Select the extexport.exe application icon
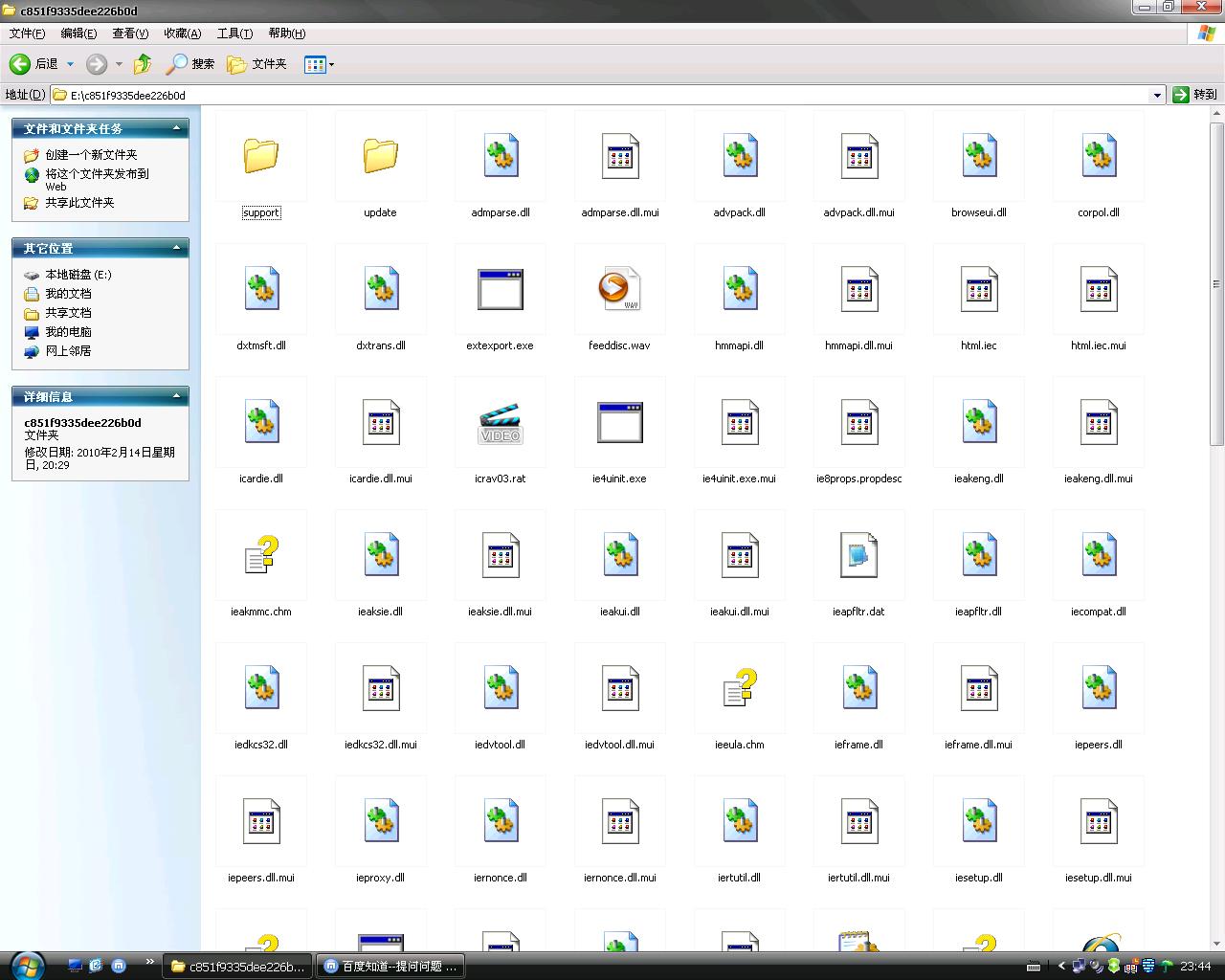Viewport: 1225px width, 980px height. [x=501, y=289]
